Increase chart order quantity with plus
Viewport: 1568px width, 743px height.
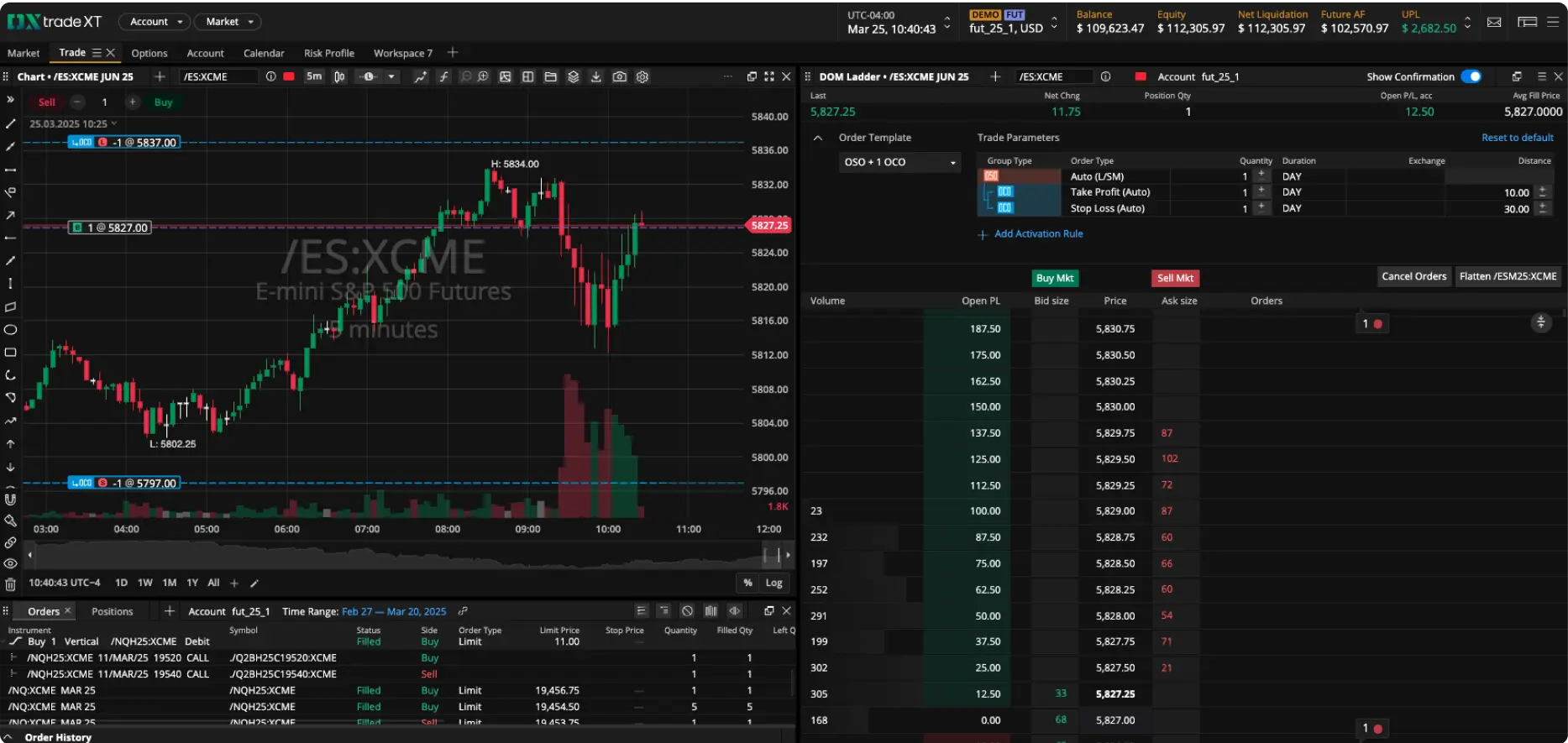132,102
